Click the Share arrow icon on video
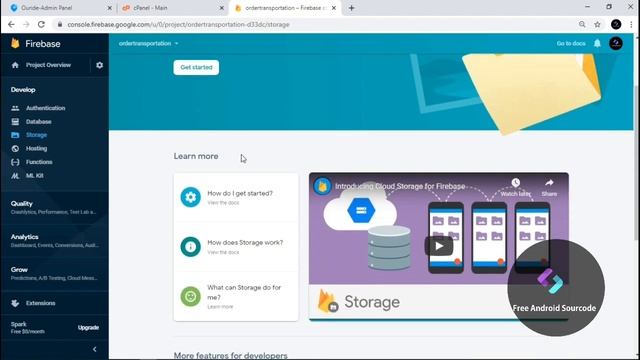The width and height of the screenshot is (640, 360). [x=549, y=183]
